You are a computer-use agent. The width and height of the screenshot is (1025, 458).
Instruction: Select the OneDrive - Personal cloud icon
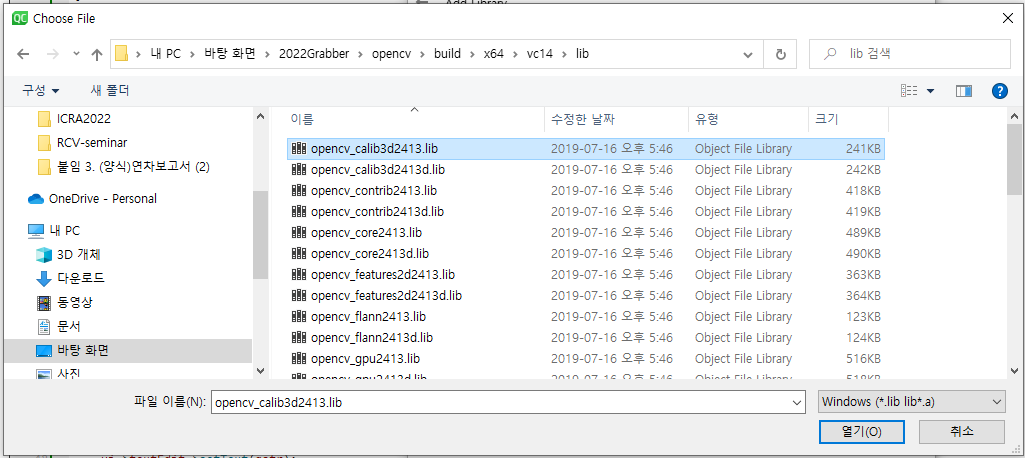pos(36,198)
